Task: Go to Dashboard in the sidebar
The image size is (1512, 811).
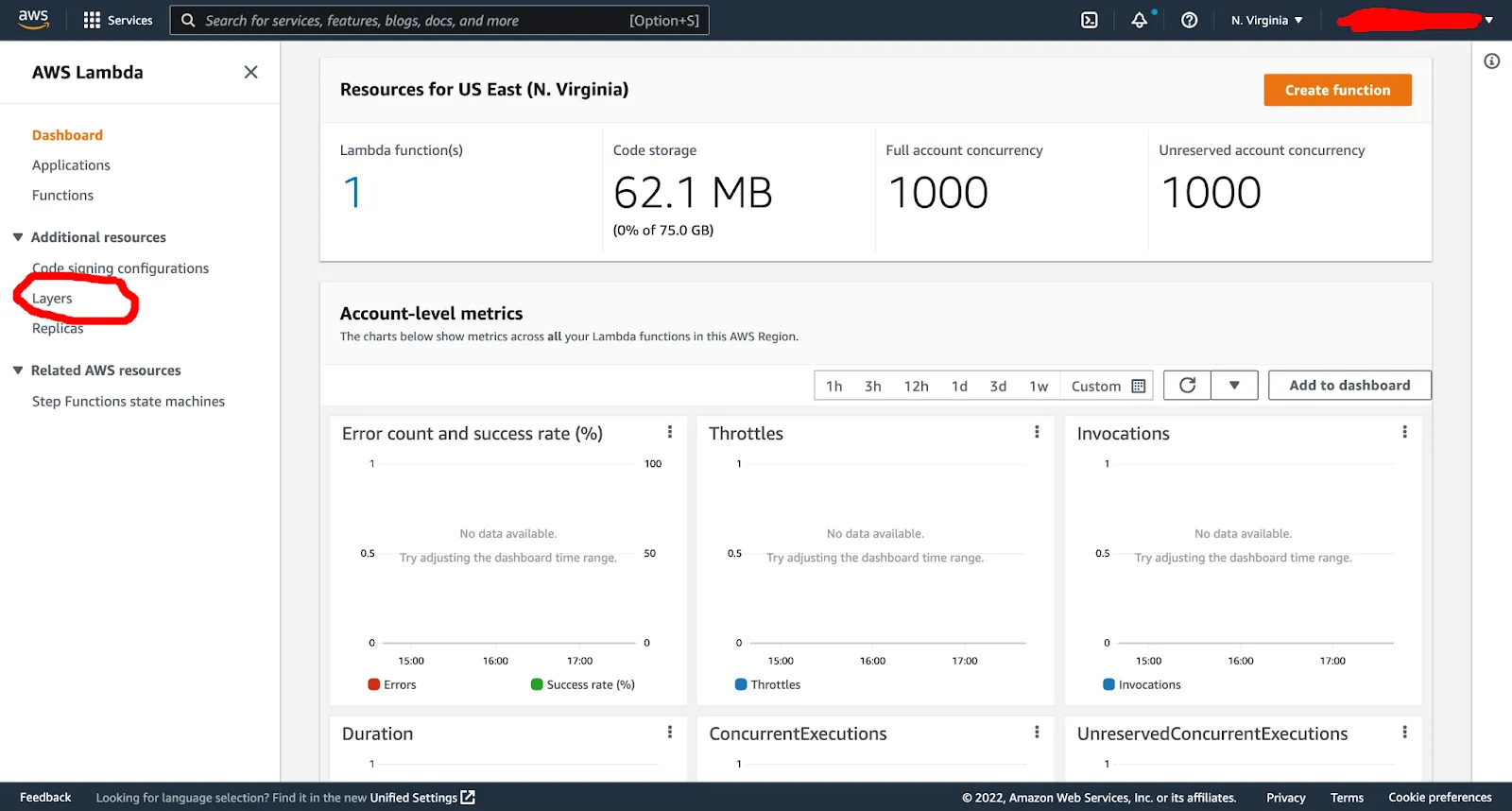Action: pyautogui.click(x=67, y=135)
